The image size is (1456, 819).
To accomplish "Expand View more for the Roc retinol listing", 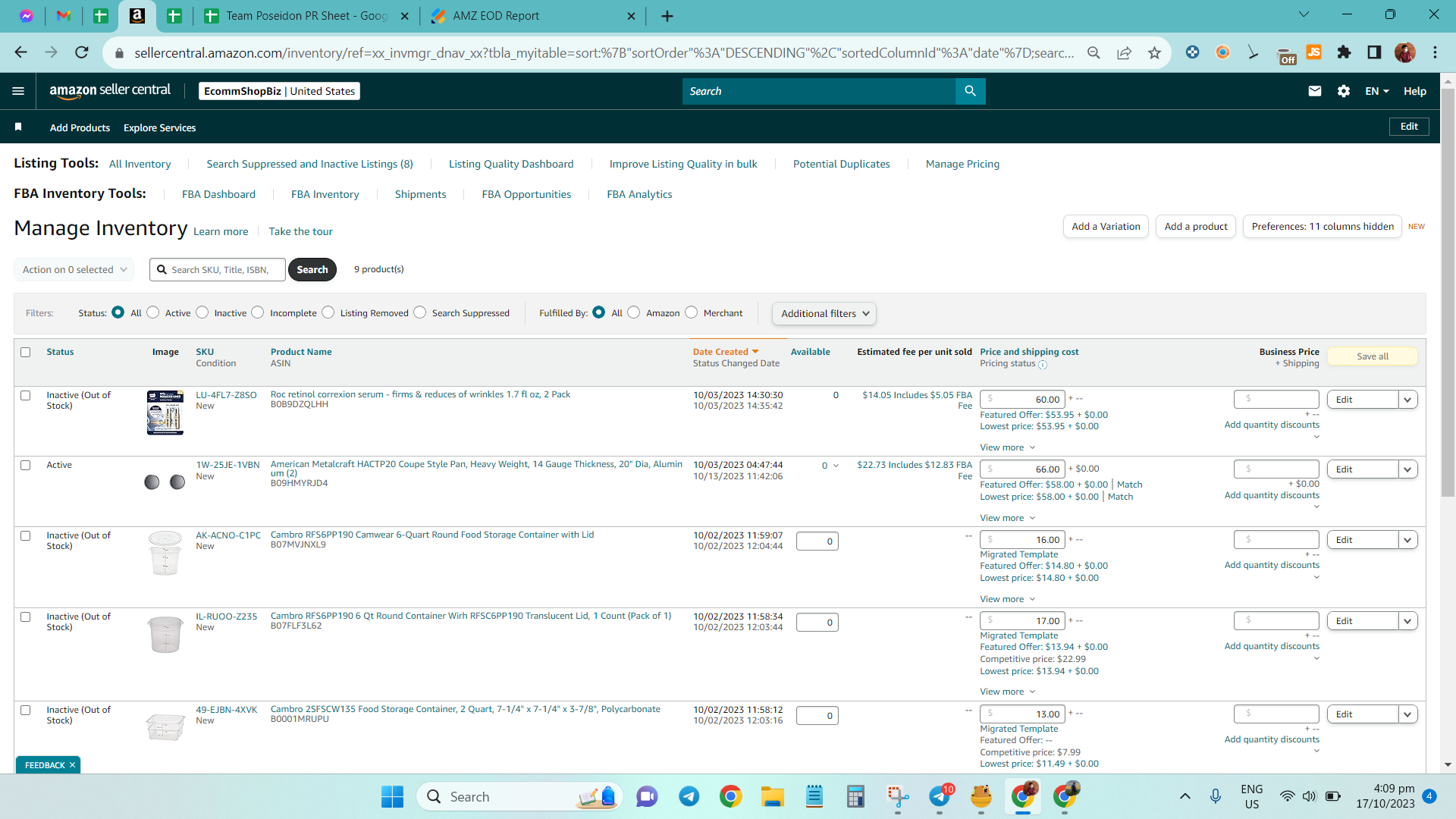I will (x=1007, y=447).
